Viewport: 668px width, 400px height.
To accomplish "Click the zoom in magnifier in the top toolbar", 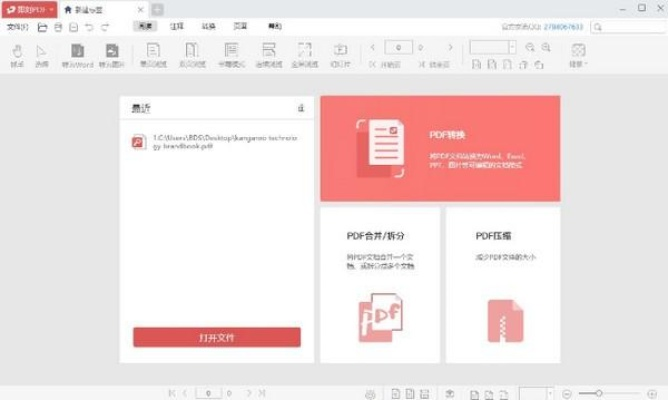I will tap(546, 47).
